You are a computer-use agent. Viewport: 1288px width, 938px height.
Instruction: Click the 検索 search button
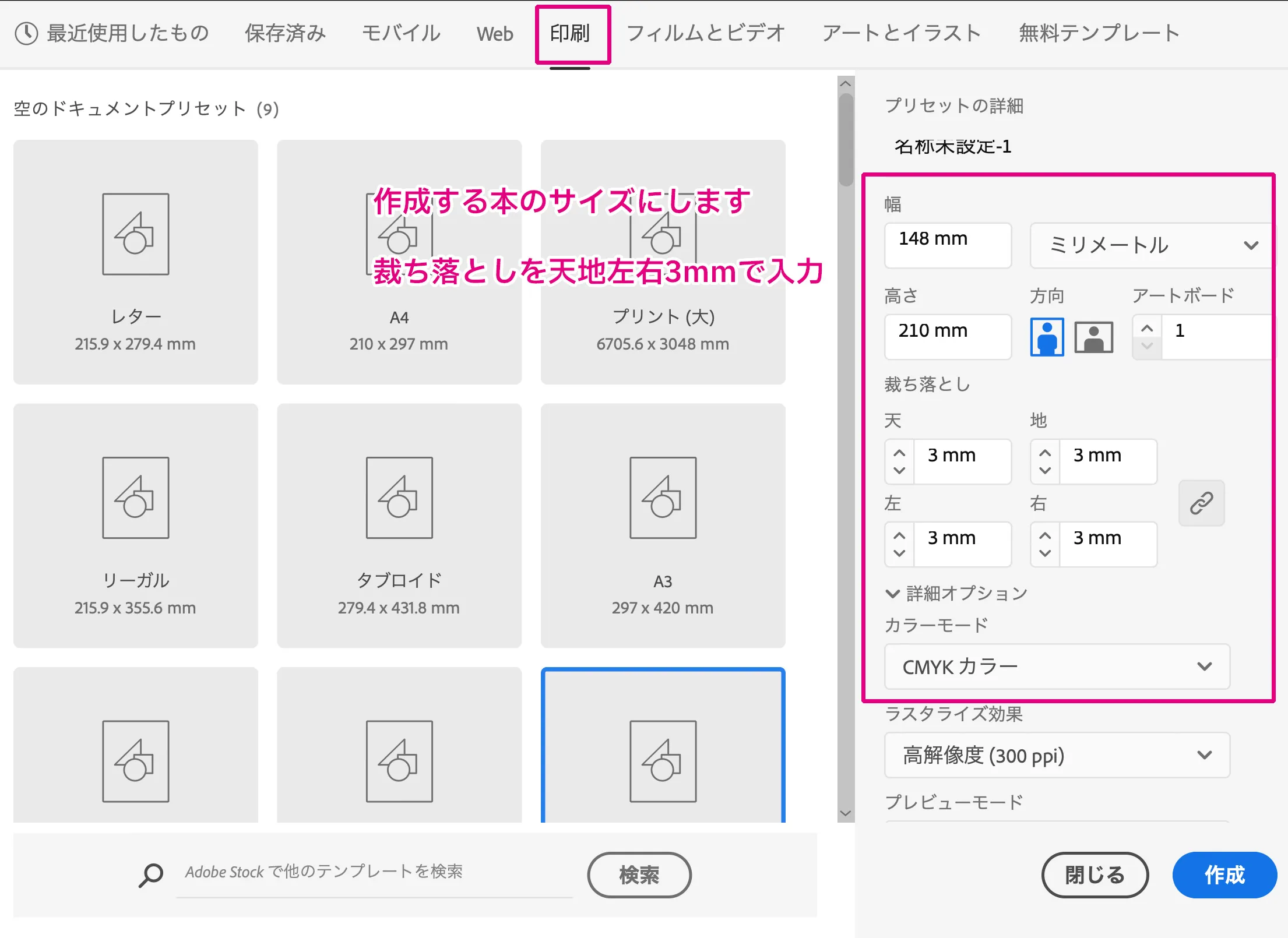639,874
